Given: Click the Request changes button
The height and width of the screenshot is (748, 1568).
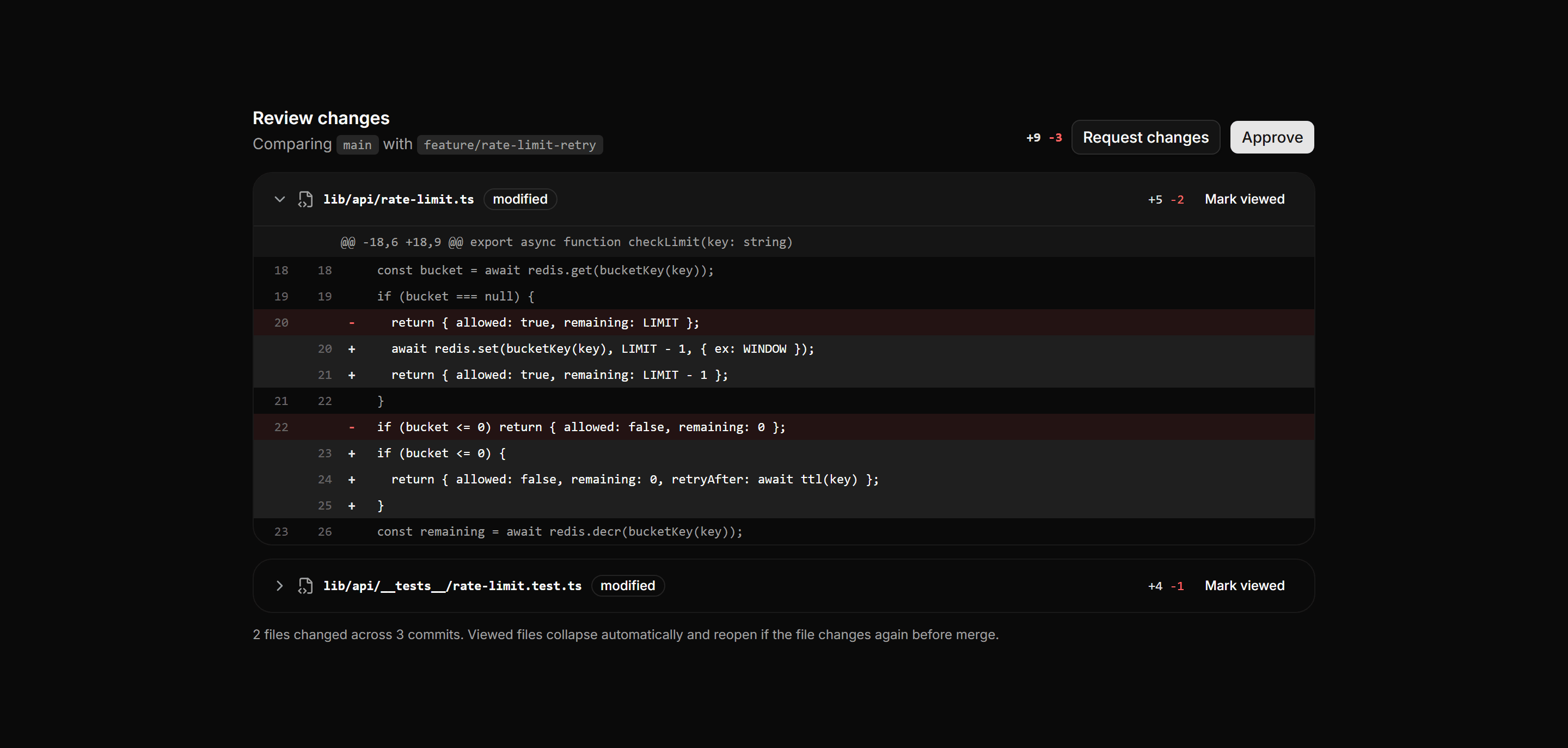Looking at the screenshot, I should [1145, 138].
